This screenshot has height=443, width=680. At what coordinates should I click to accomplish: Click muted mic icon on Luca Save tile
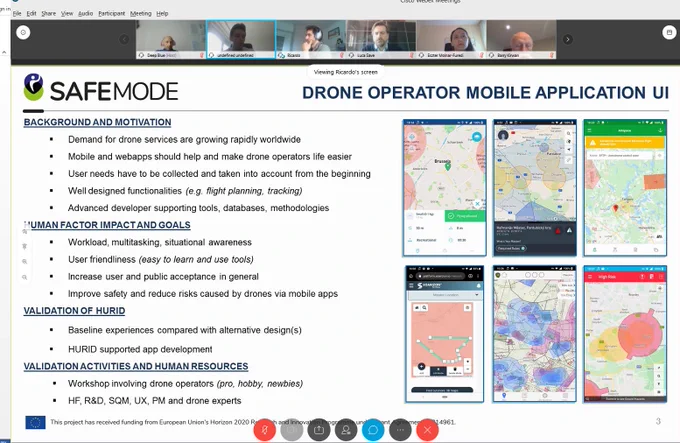412,55
